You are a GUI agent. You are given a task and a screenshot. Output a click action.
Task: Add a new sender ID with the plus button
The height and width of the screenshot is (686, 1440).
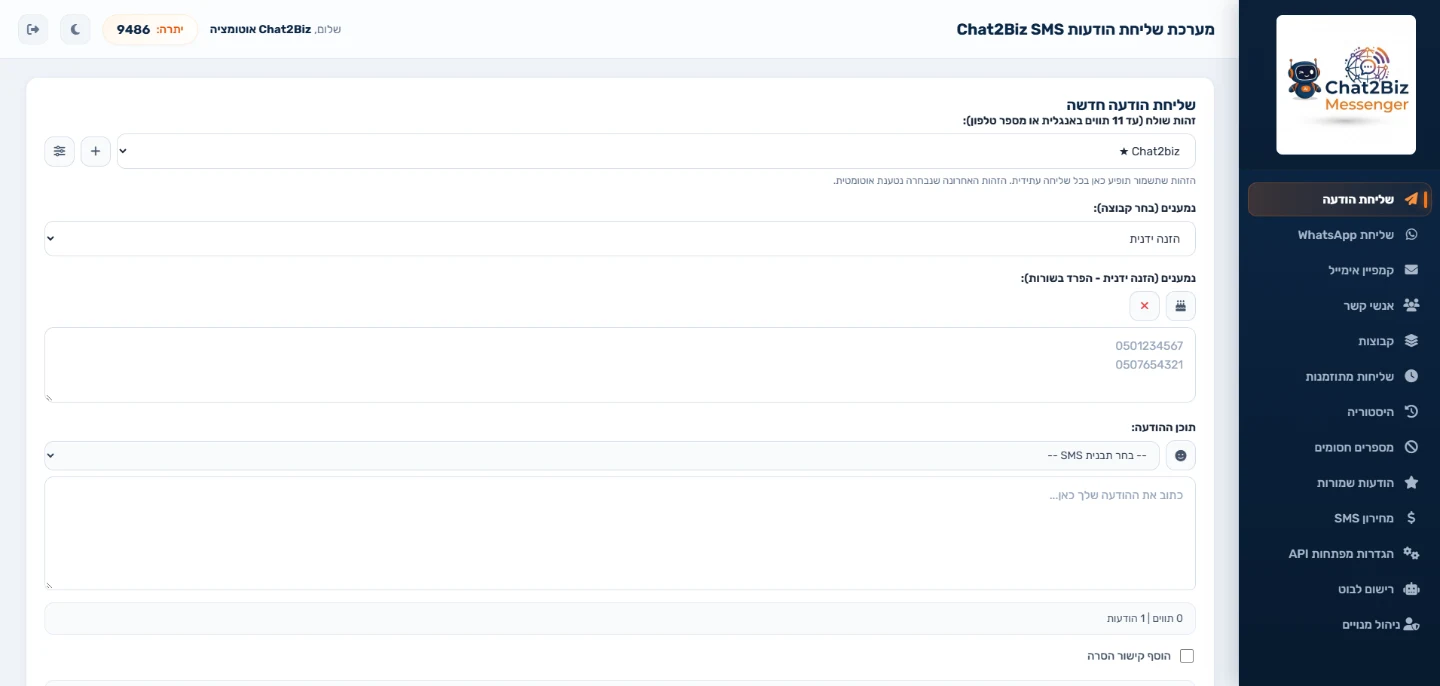[96, 151]
